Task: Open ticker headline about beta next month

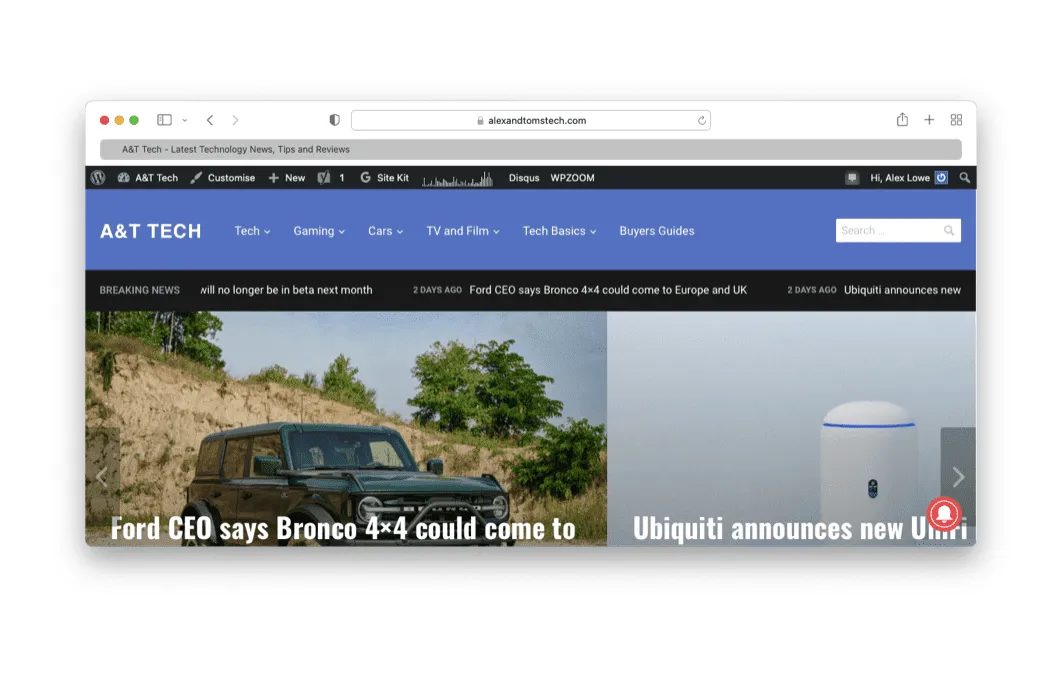Action: [286, 290]
